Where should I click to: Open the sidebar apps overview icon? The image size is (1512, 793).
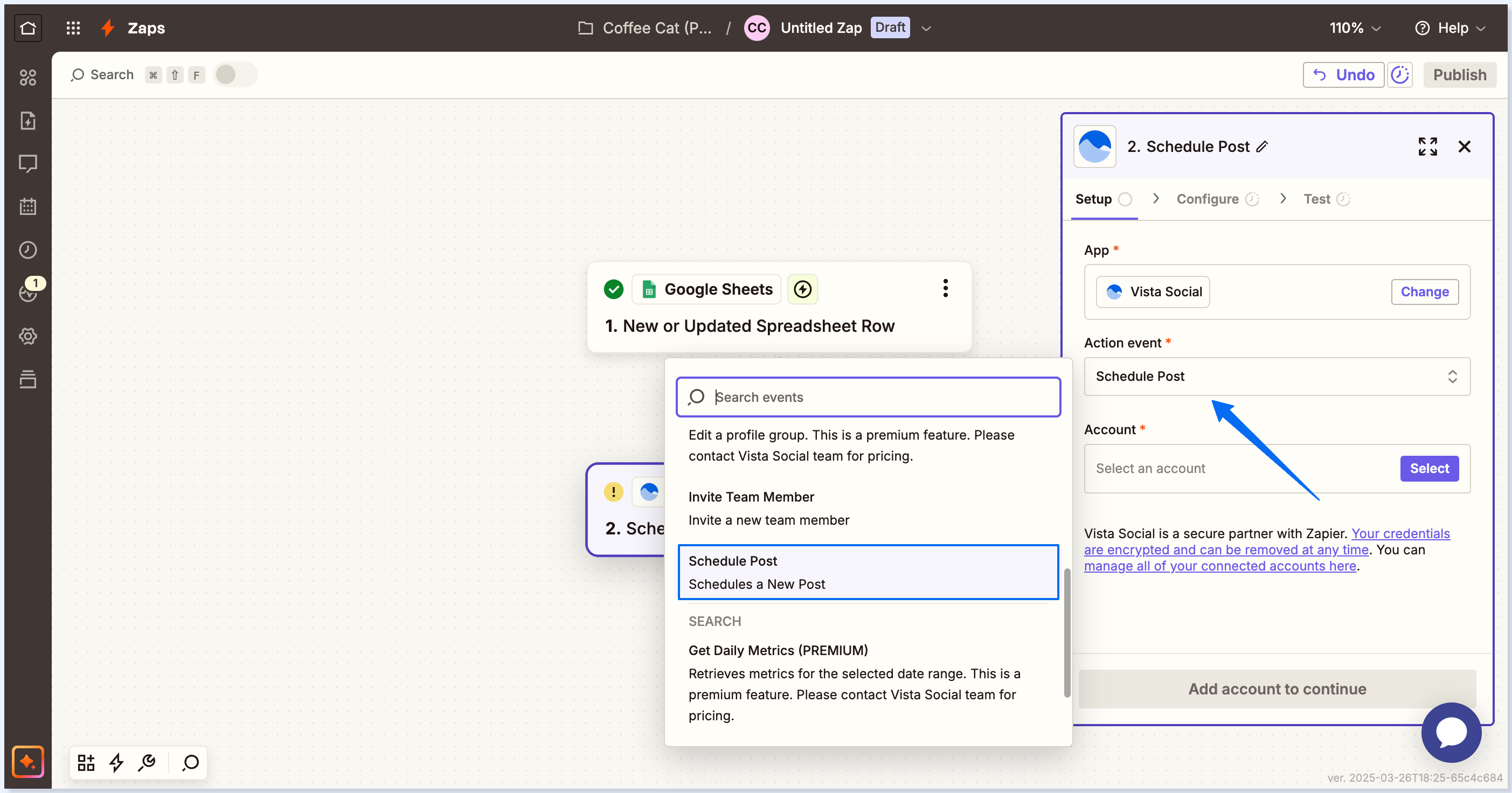coord(27,77)
